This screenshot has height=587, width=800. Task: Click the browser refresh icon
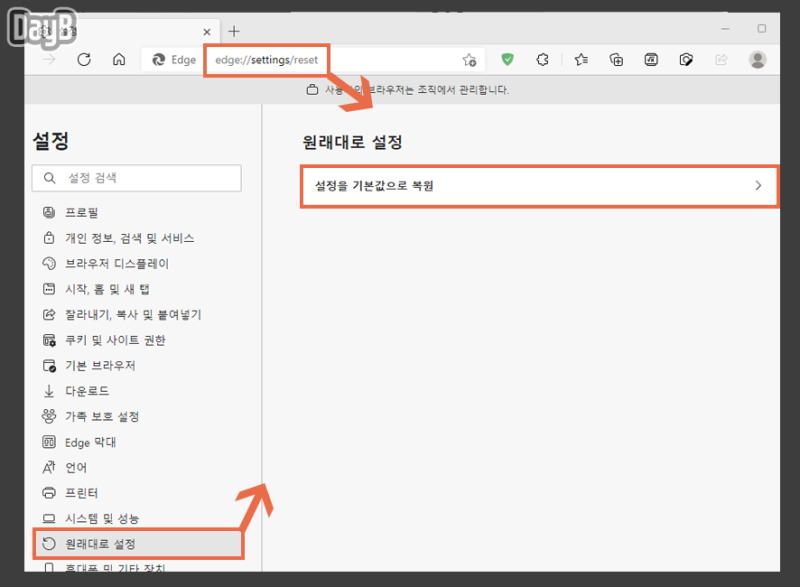pos(84,60)
